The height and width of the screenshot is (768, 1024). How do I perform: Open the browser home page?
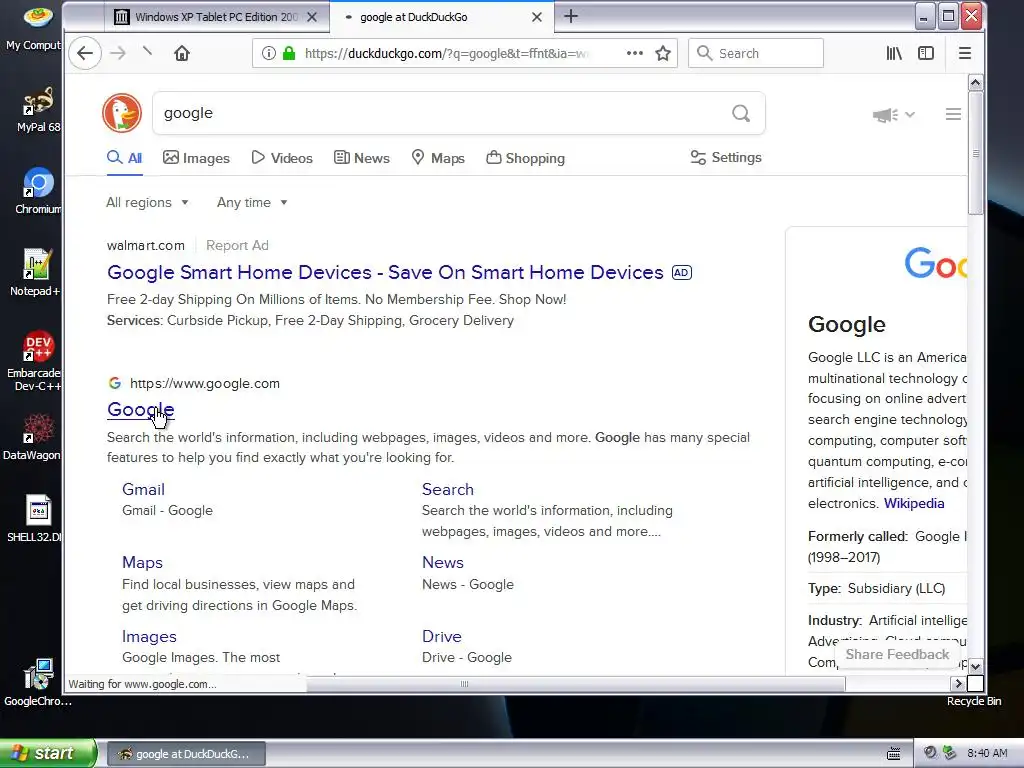(182, 53)
